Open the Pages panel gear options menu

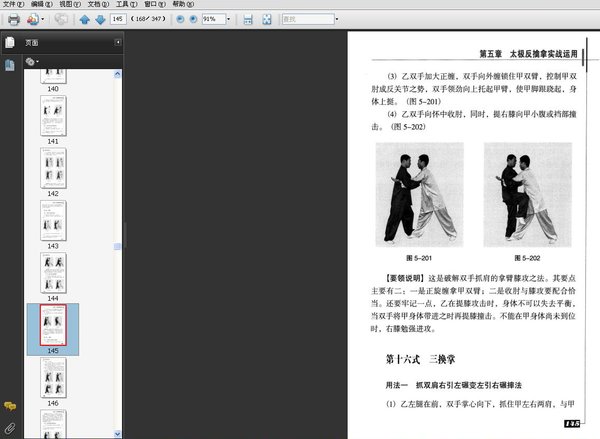tap(32, 61)
